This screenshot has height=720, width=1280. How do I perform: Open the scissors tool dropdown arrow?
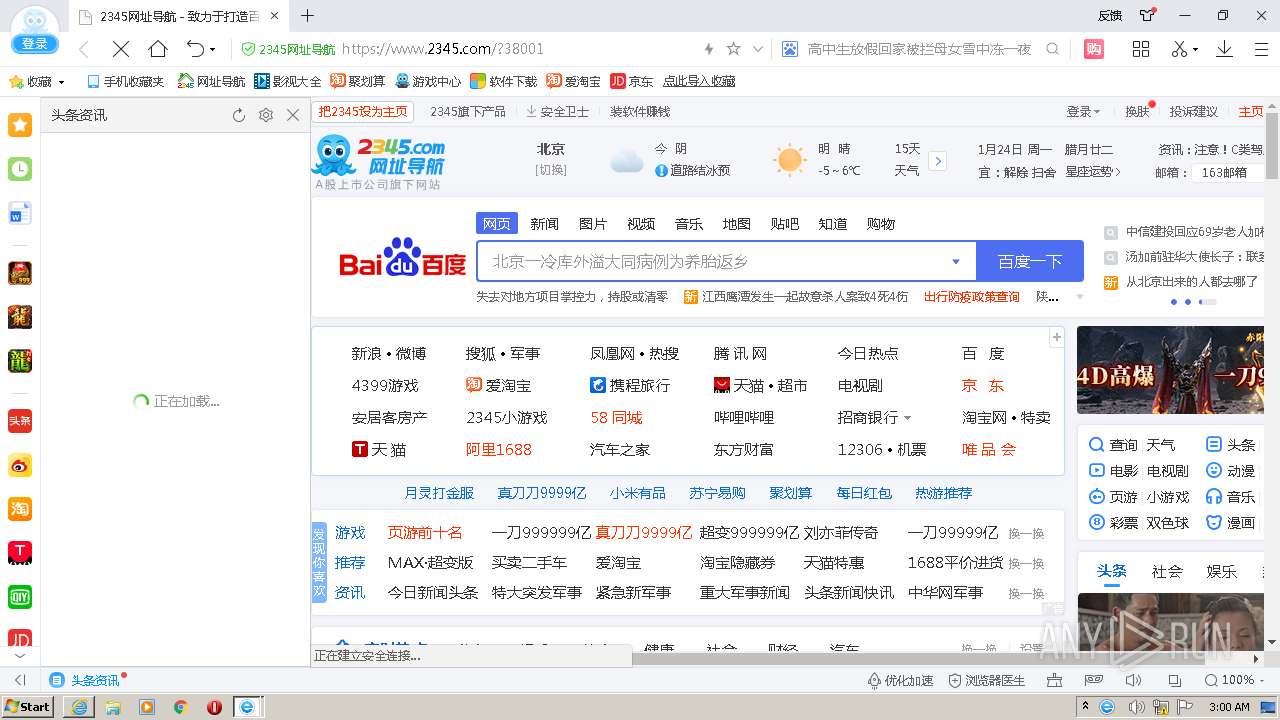coord(1195,50)
